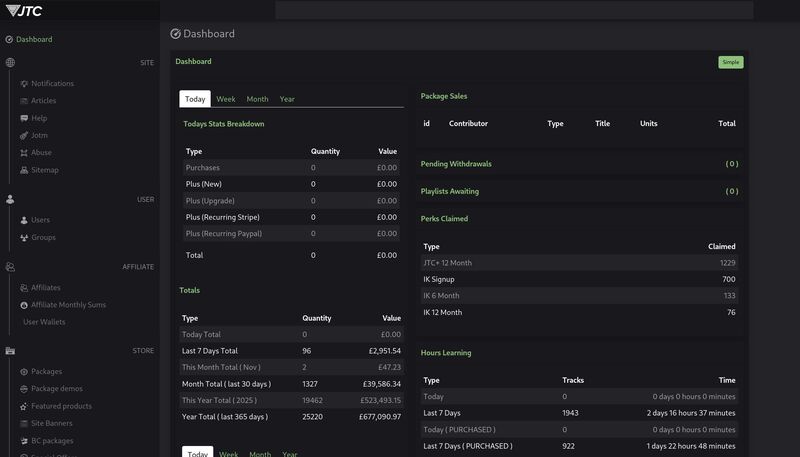Click 'Plus (Recurring Stripe)' row
The width and height of the screenshot is (800, 457).
[x=291, y=217]
